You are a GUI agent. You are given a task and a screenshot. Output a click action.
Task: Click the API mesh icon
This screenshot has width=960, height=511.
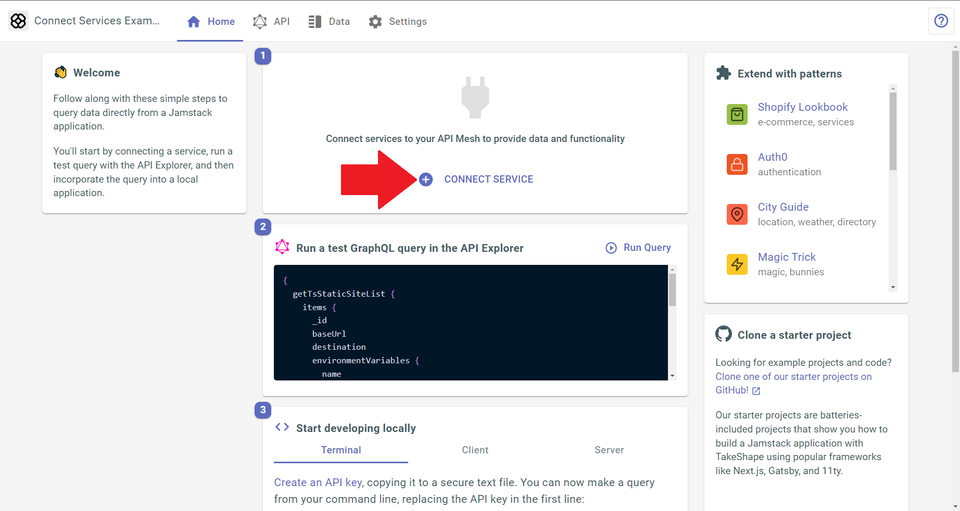tap(260, 21)
